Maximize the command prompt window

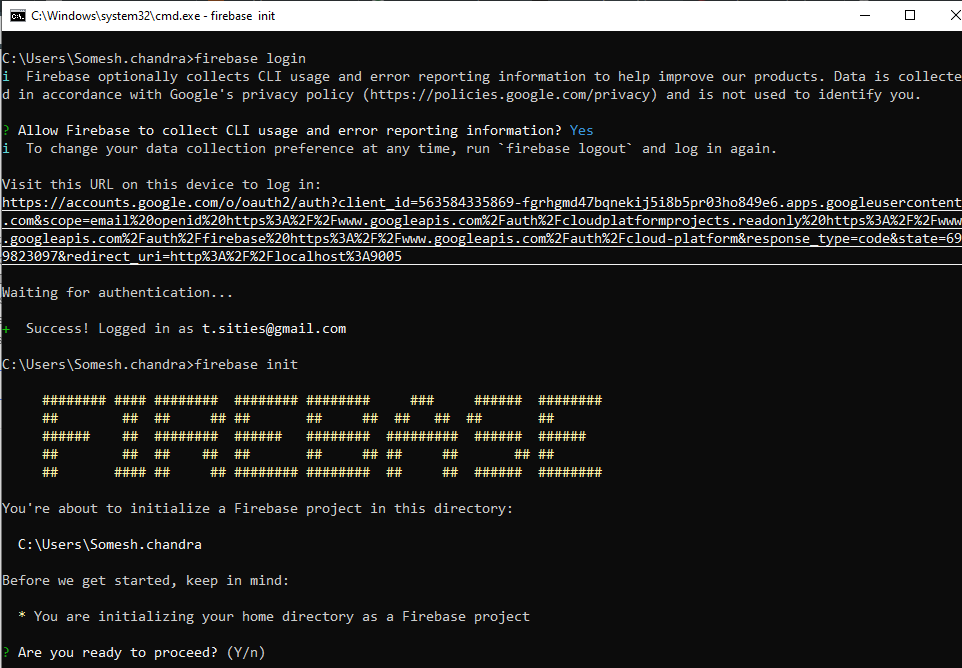coord(910,14)
